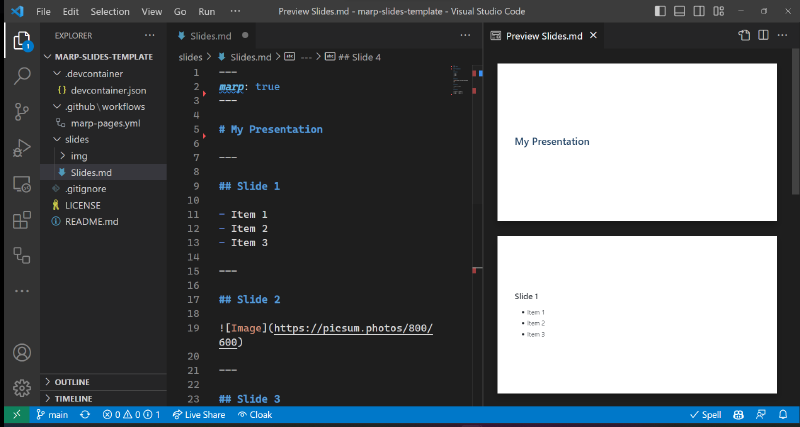800x427 pixels.
Task: Open the Search view in activity bar
Action: pyautogui.click(x=22, y=77)
